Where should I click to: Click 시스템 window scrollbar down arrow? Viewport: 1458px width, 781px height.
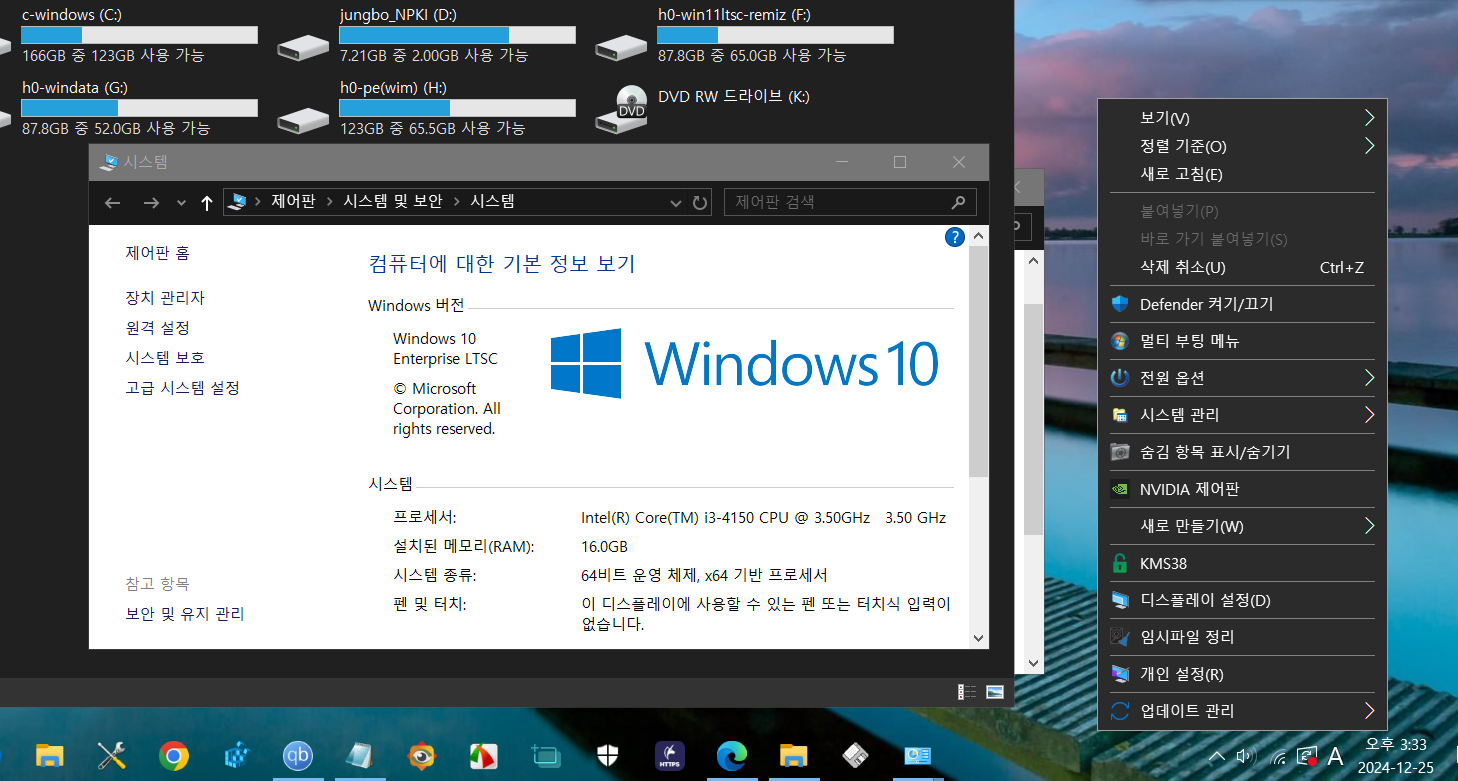point(978,638)
